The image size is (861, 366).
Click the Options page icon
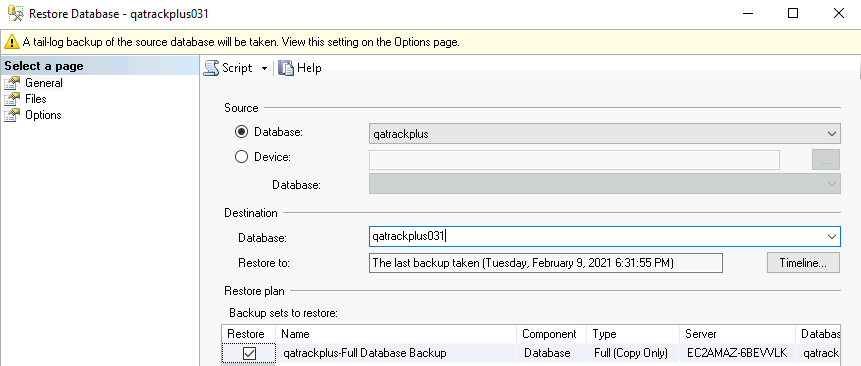pos(12,115)
